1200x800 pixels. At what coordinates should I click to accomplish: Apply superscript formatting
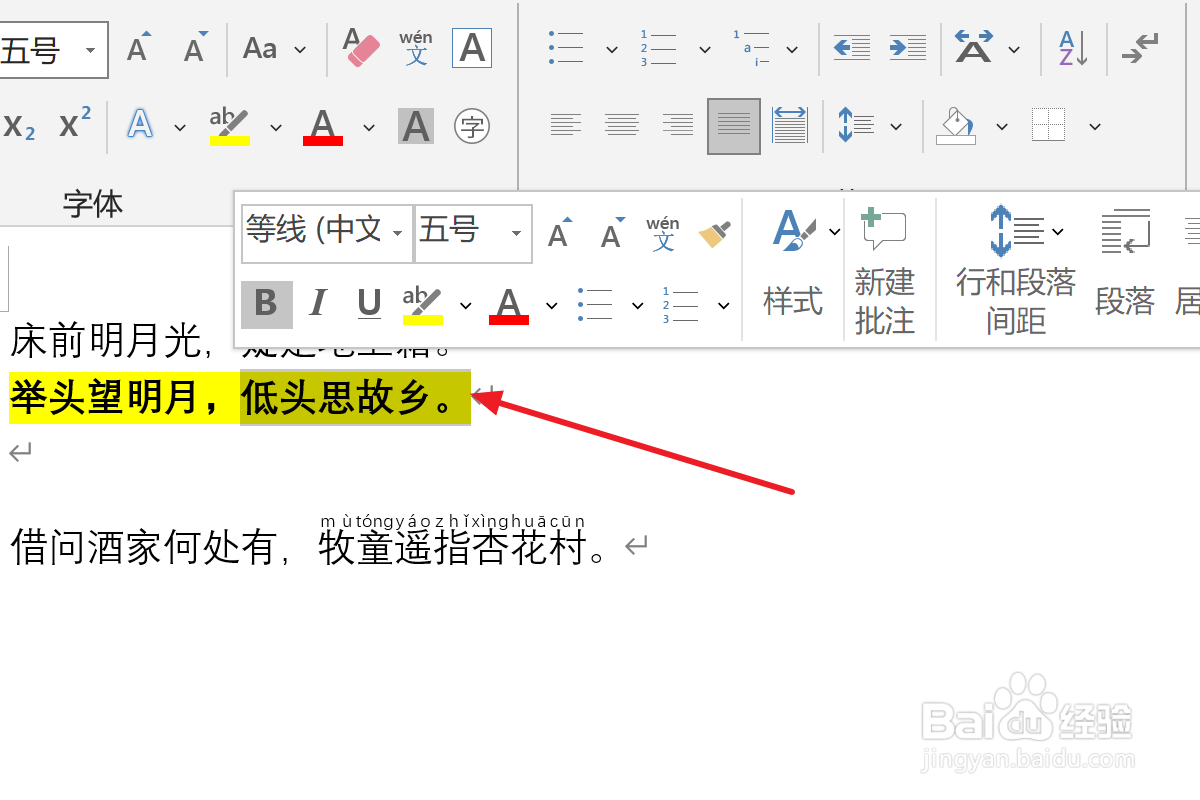click(72, 126)
